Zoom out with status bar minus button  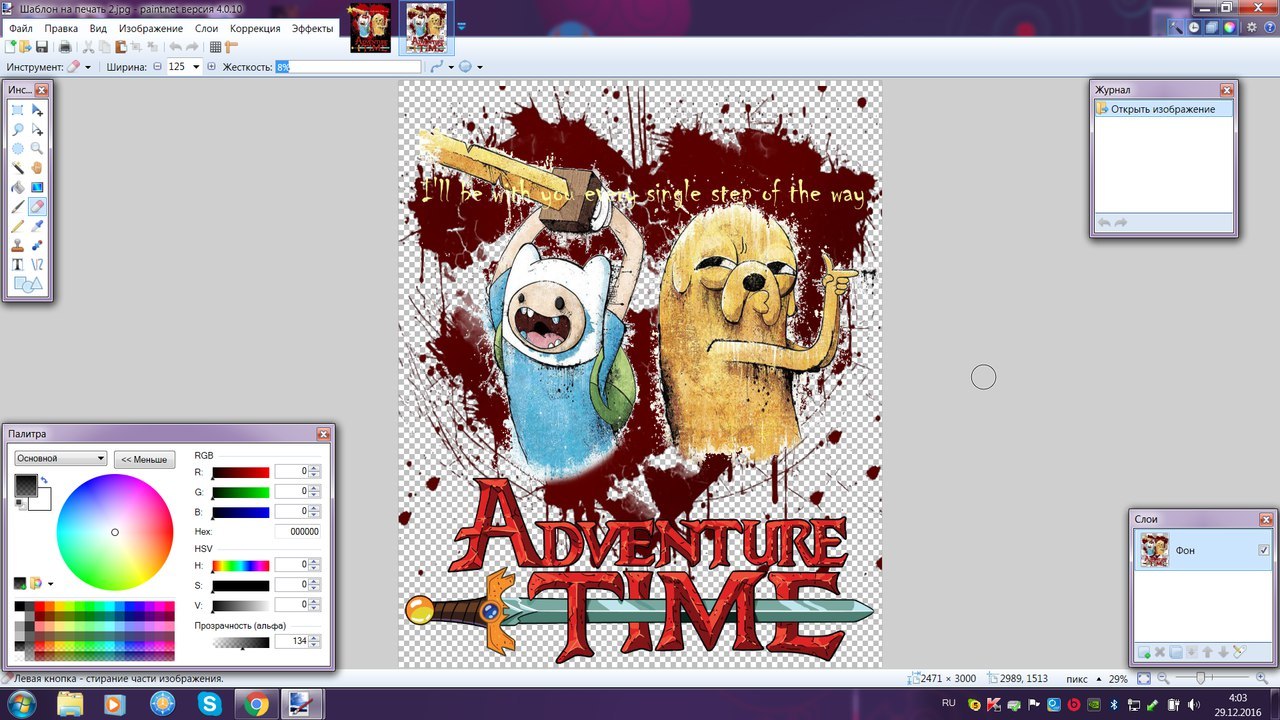pos(1161,679)
